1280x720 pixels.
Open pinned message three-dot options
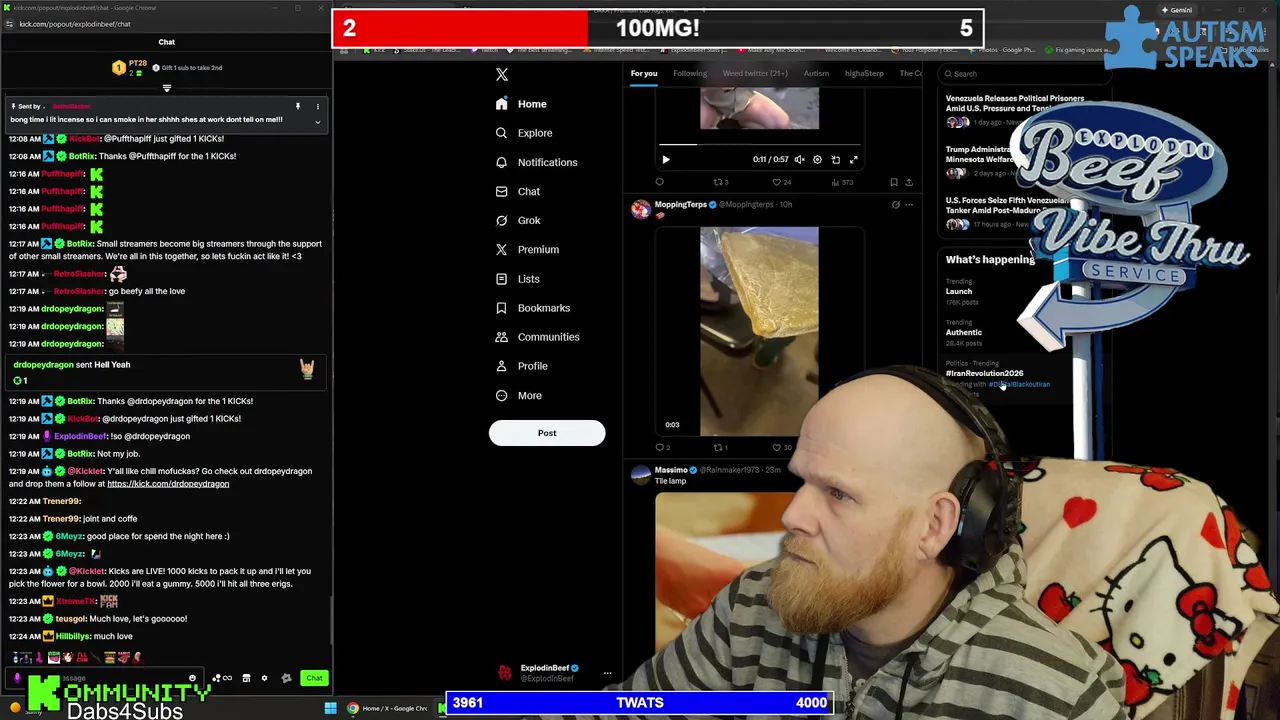coord(318,106)
